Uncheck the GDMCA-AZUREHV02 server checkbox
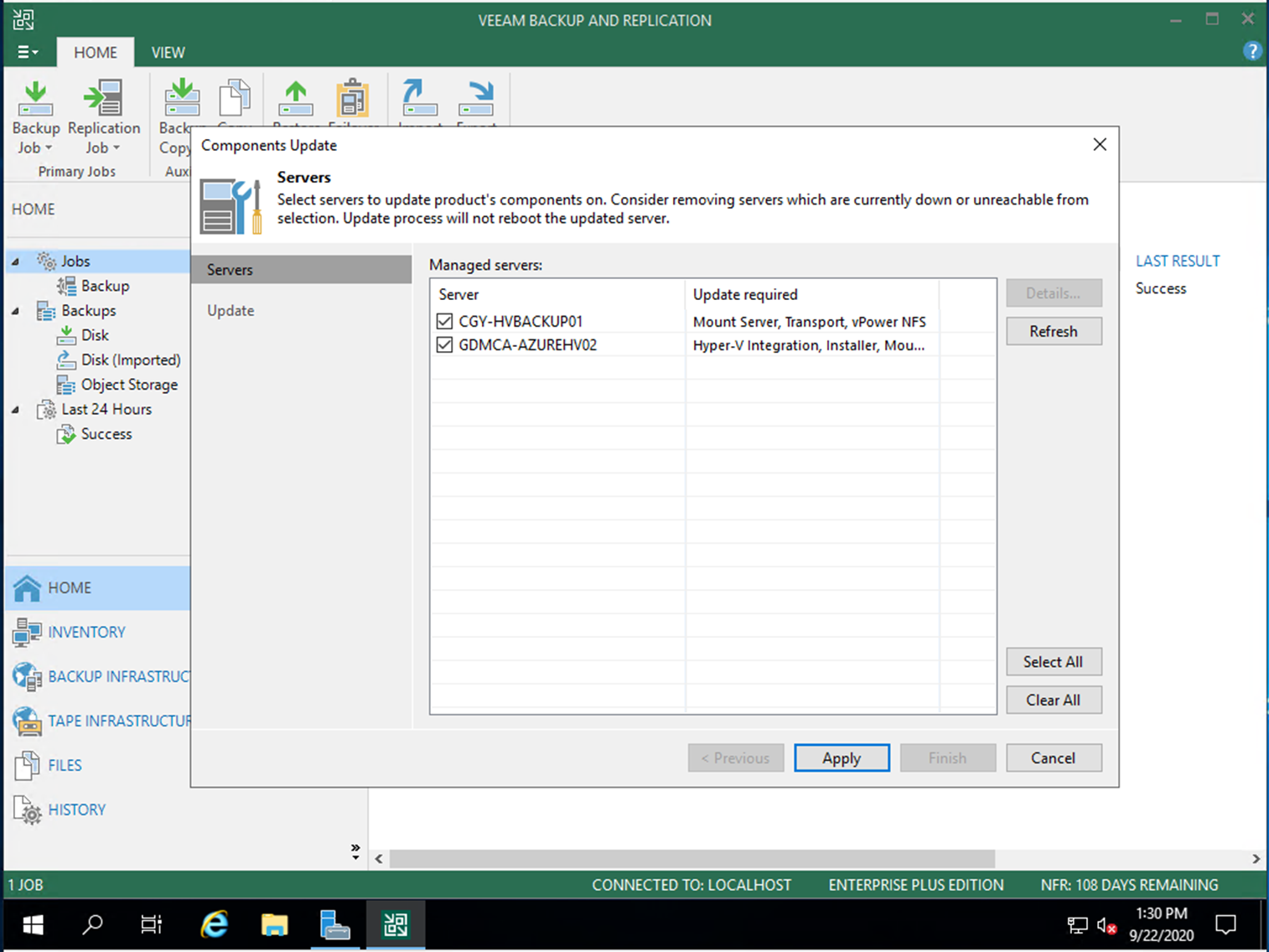 (x=445, y=344)
